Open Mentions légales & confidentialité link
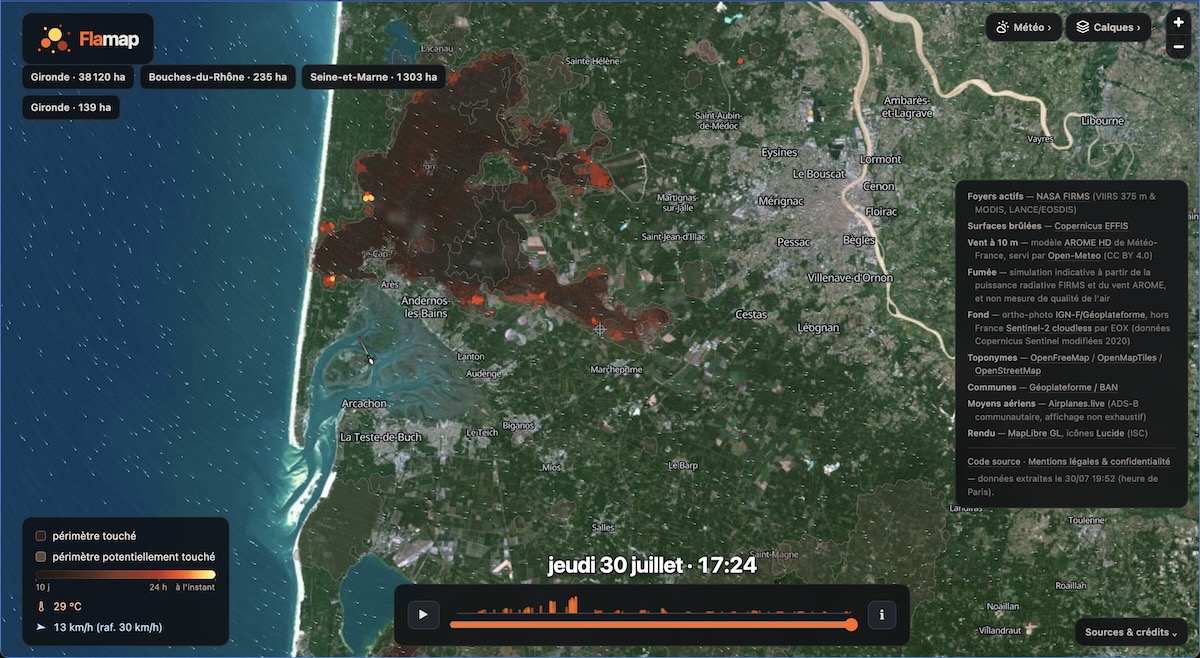 (1099, 462)
